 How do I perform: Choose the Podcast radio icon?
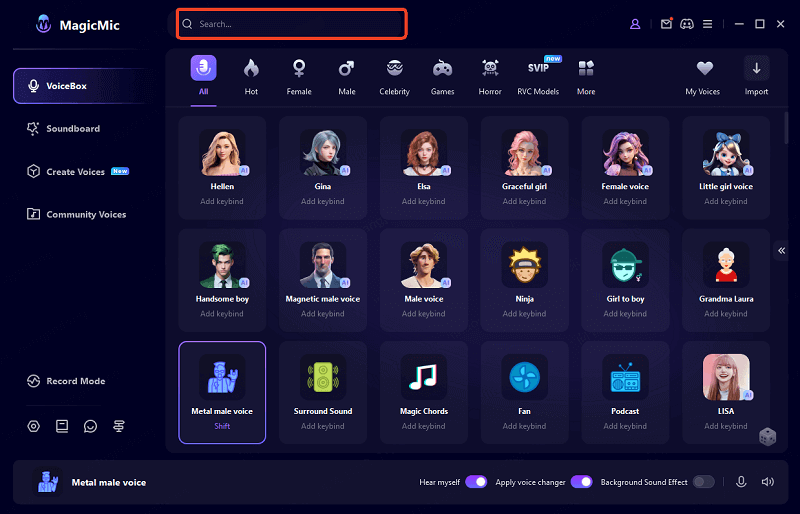coord(625,377)
